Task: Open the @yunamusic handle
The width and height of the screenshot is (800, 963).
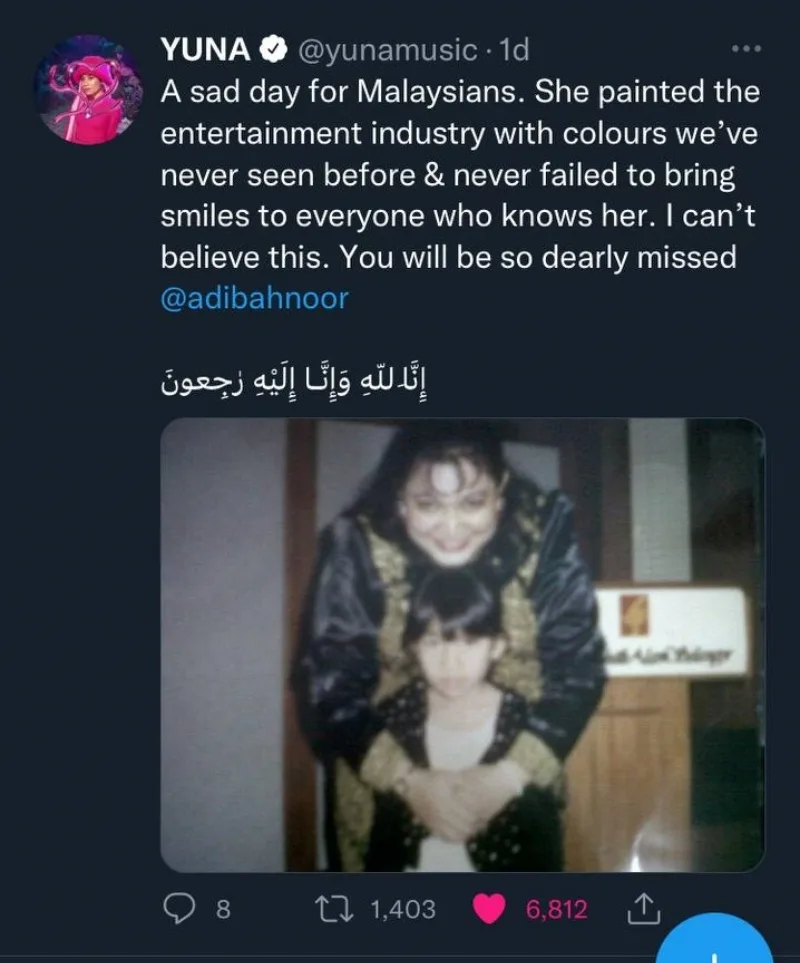Action: 387,50
